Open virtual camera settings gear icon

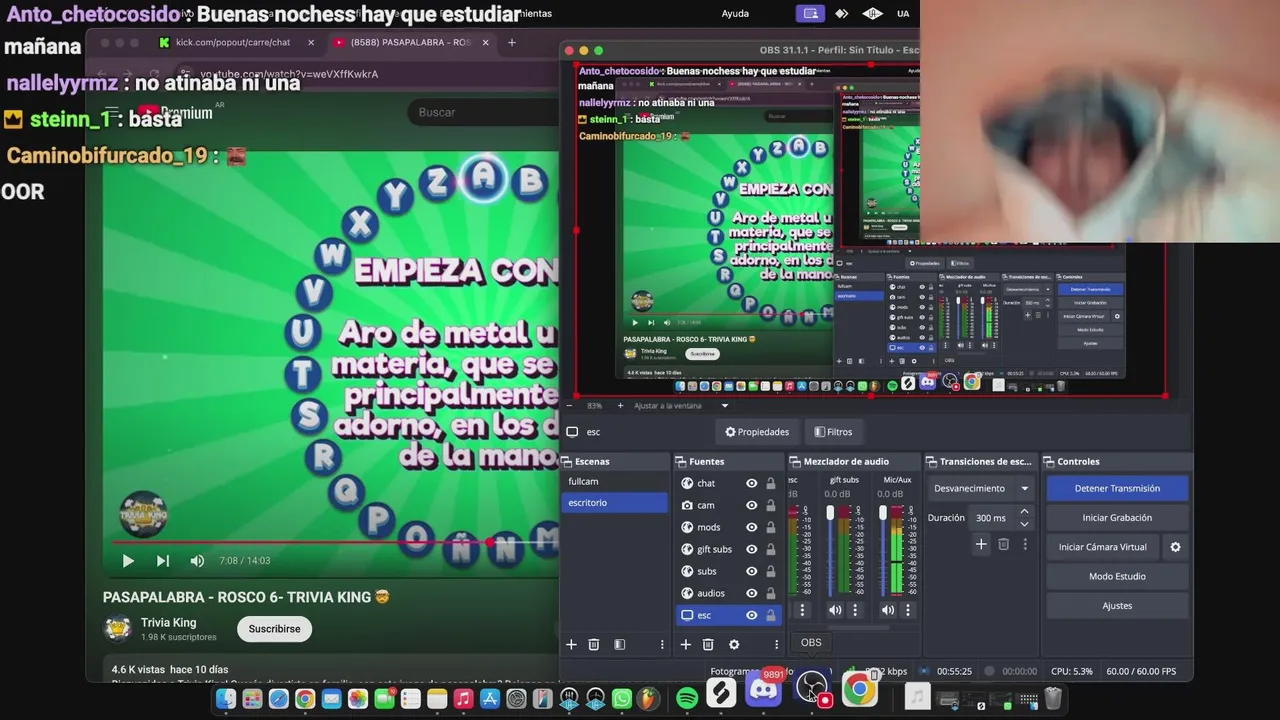[x=1175, y=547]
